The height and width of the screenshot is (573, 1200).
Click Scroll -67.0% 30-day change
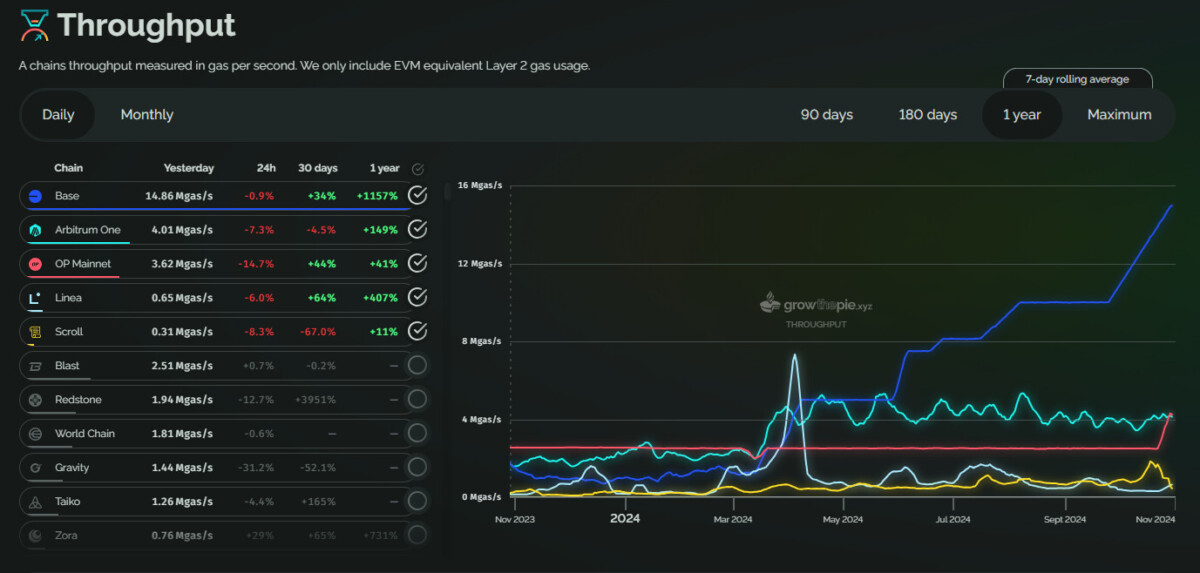tap(318, 332)
